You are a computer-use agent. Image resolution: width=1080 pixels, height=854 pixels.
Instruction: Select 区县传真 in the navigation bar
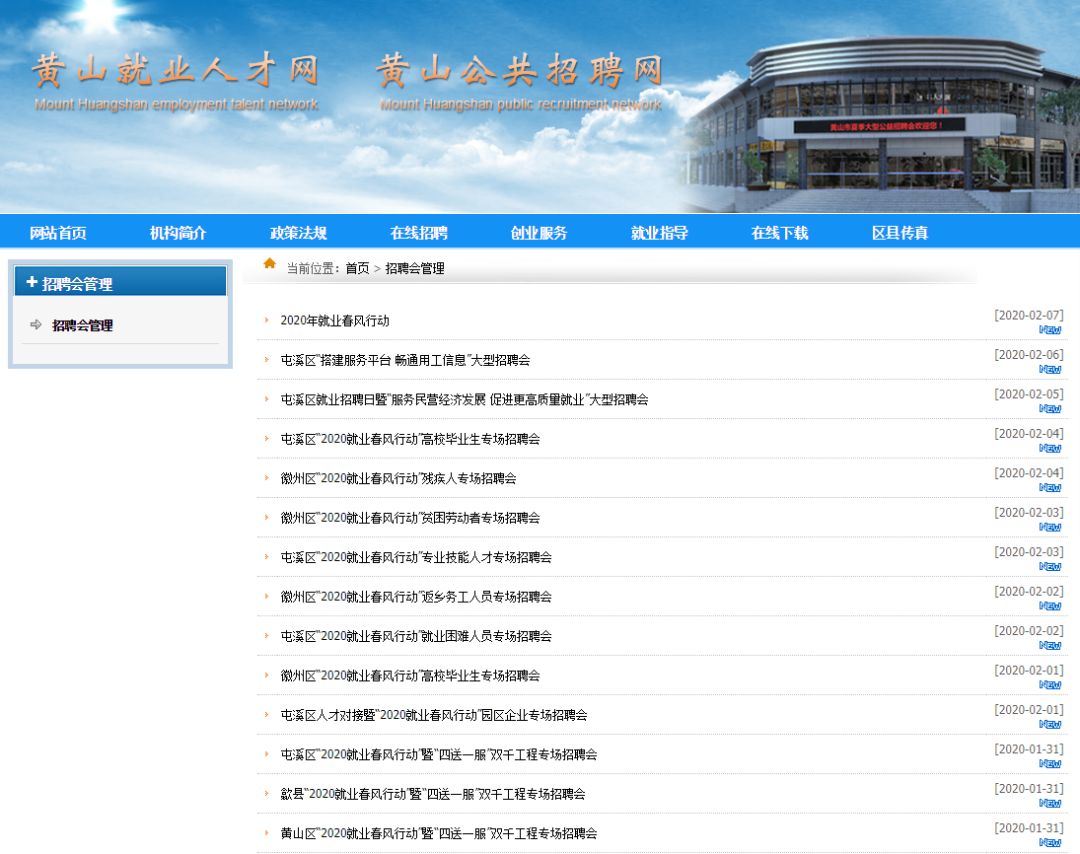900,233
